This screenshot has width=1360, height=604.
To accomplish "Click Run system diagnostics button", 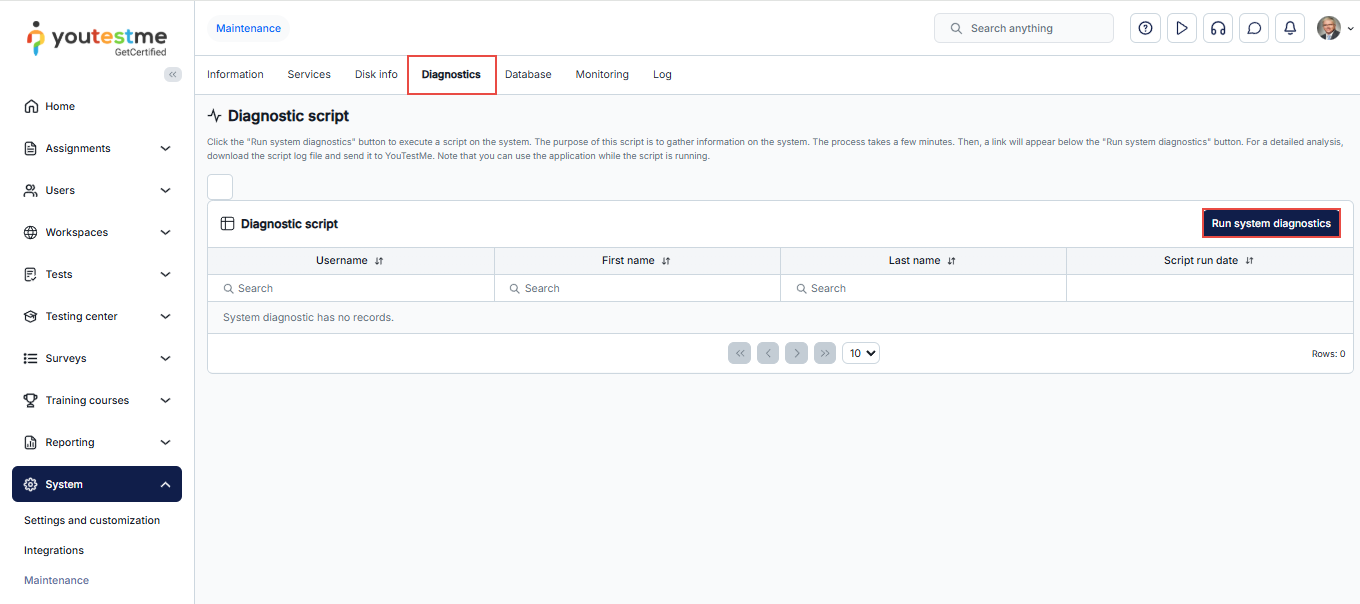I will coord(1270,224).
